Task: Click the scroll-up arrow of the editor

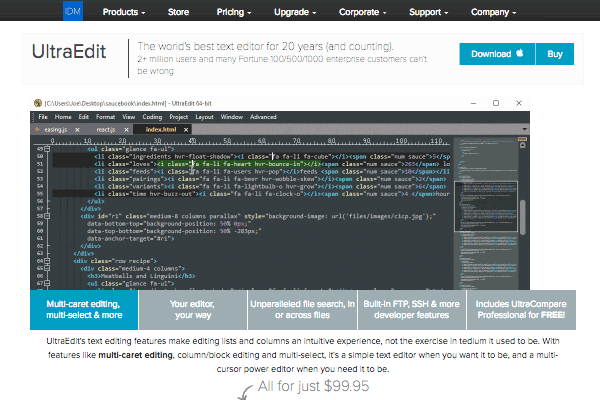Action: (523, 145)
